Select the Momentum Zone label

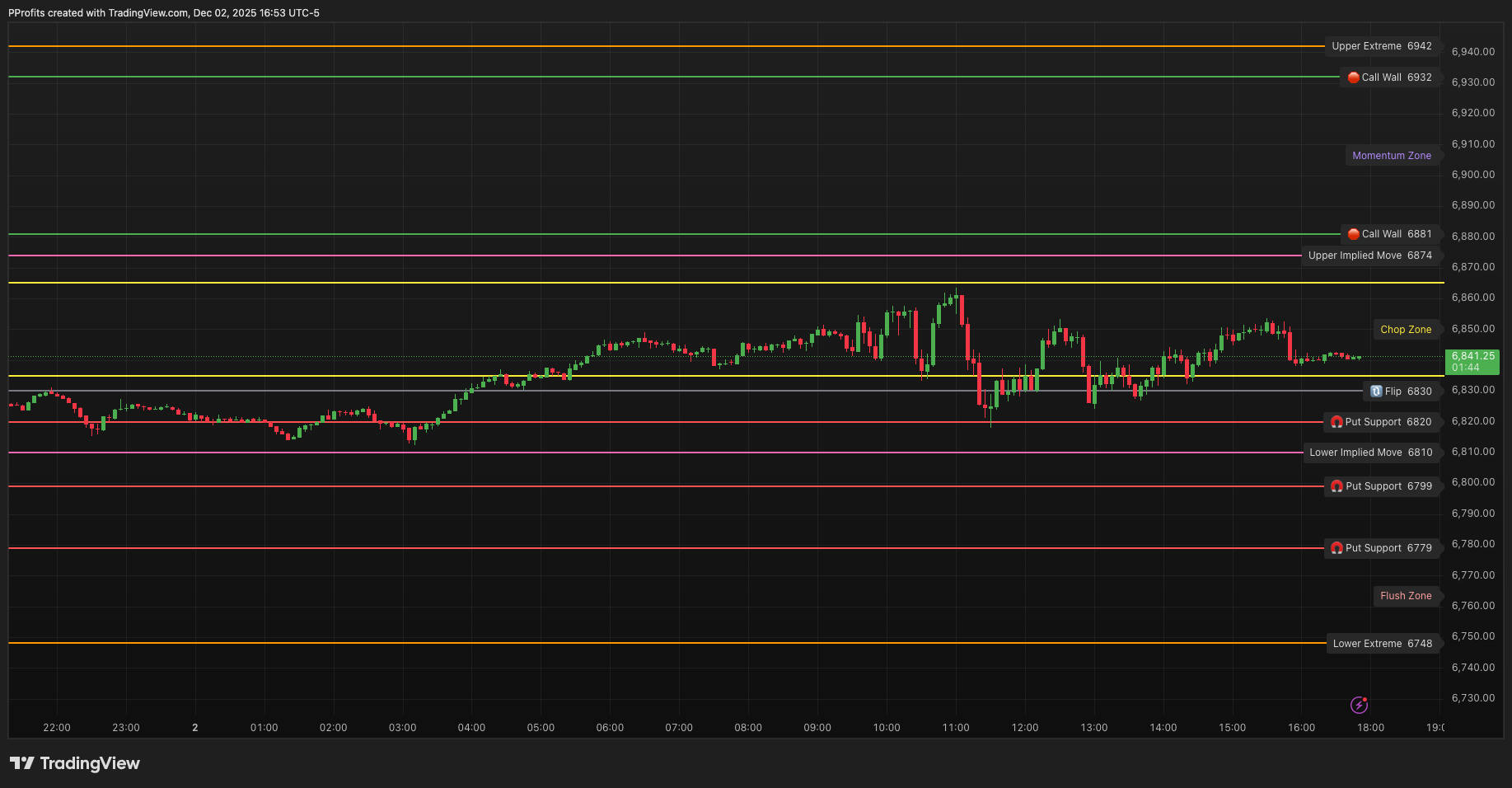click(1393, 155)
